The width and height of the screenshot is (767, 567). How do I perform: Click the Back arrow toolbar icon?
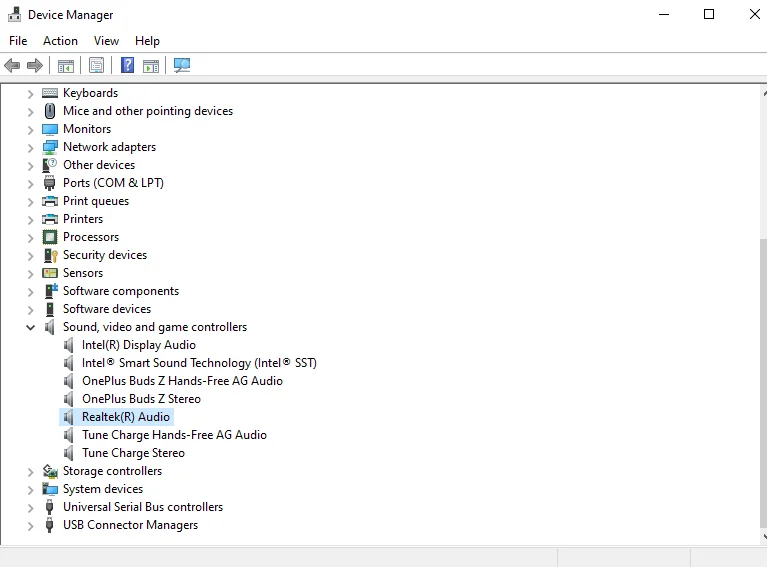click(12, 65)
